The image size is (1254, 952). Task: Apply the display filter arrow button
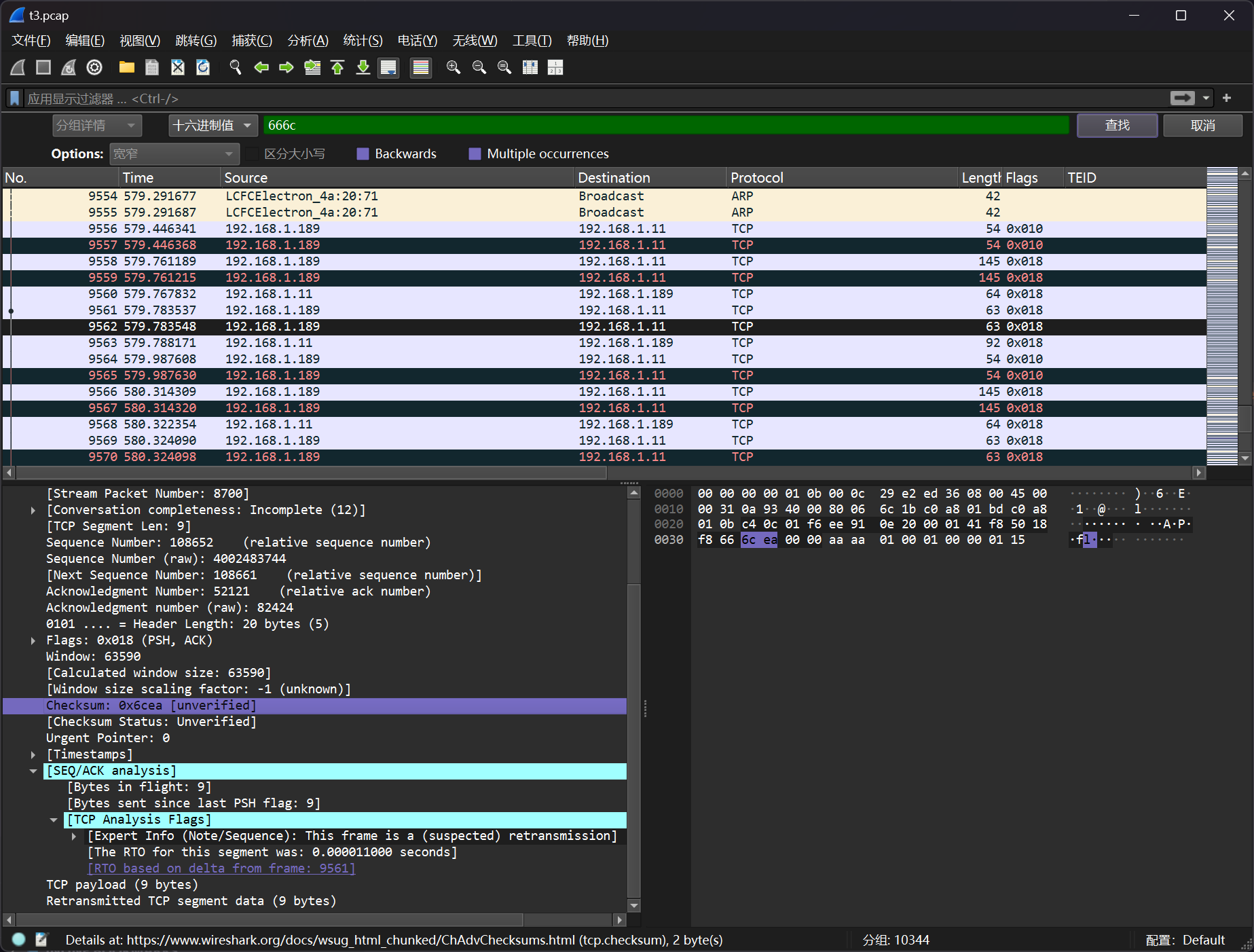pos(1183,98)
